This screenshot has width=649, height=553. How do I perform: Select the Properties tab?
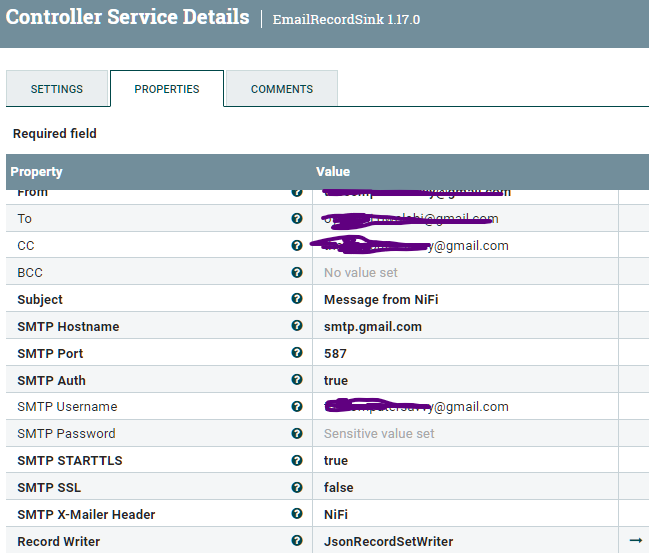167,89
